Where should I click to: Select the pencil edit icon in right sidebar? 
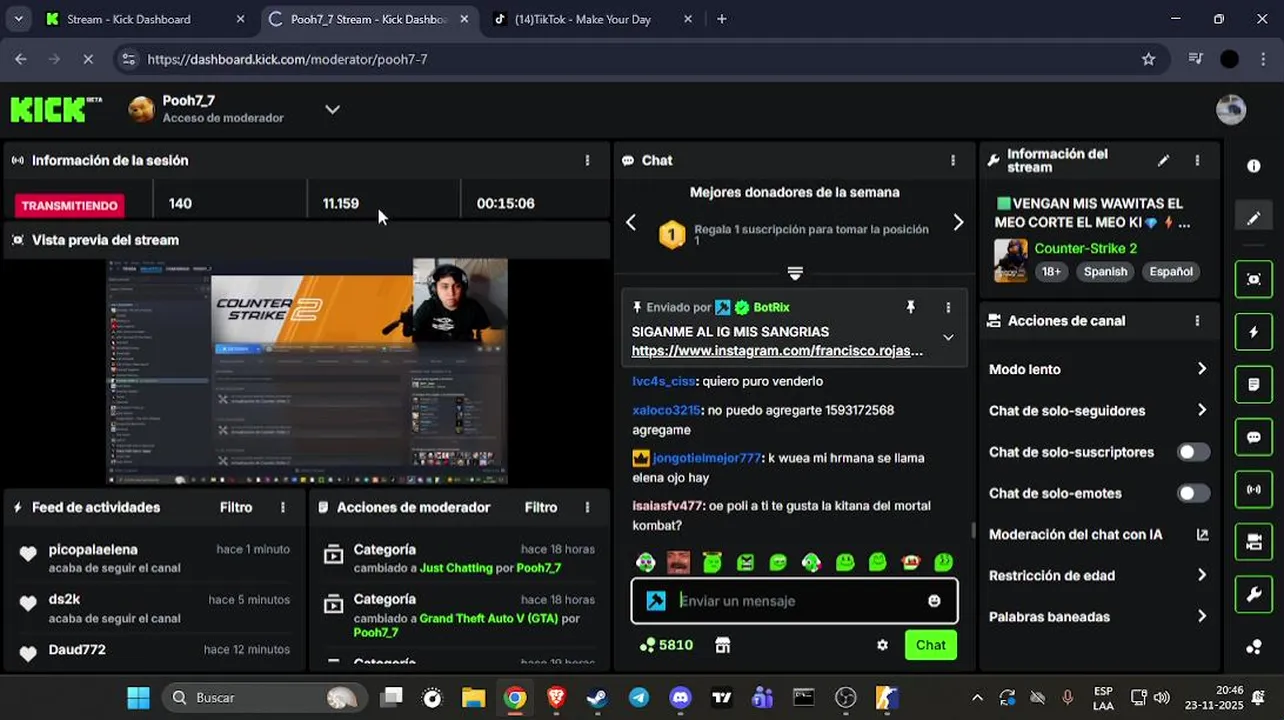pos(1254,218)
